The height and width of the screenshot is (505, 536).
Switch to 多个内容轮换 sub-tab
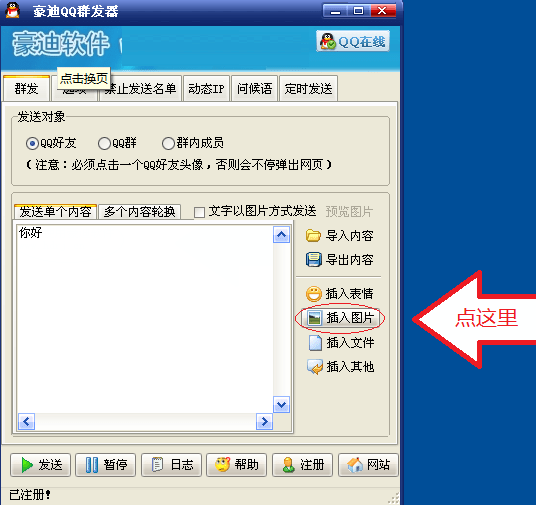(x=139, y=212)
